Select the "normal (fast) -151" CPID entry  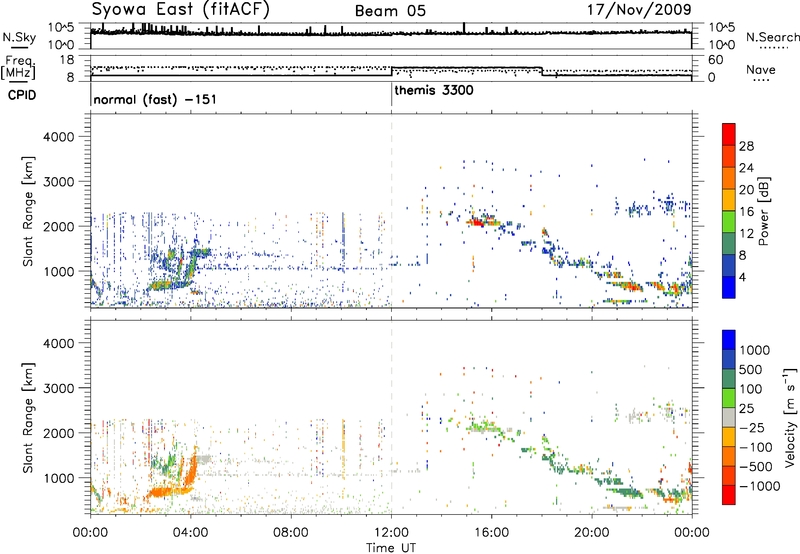[x=155, y=99]
